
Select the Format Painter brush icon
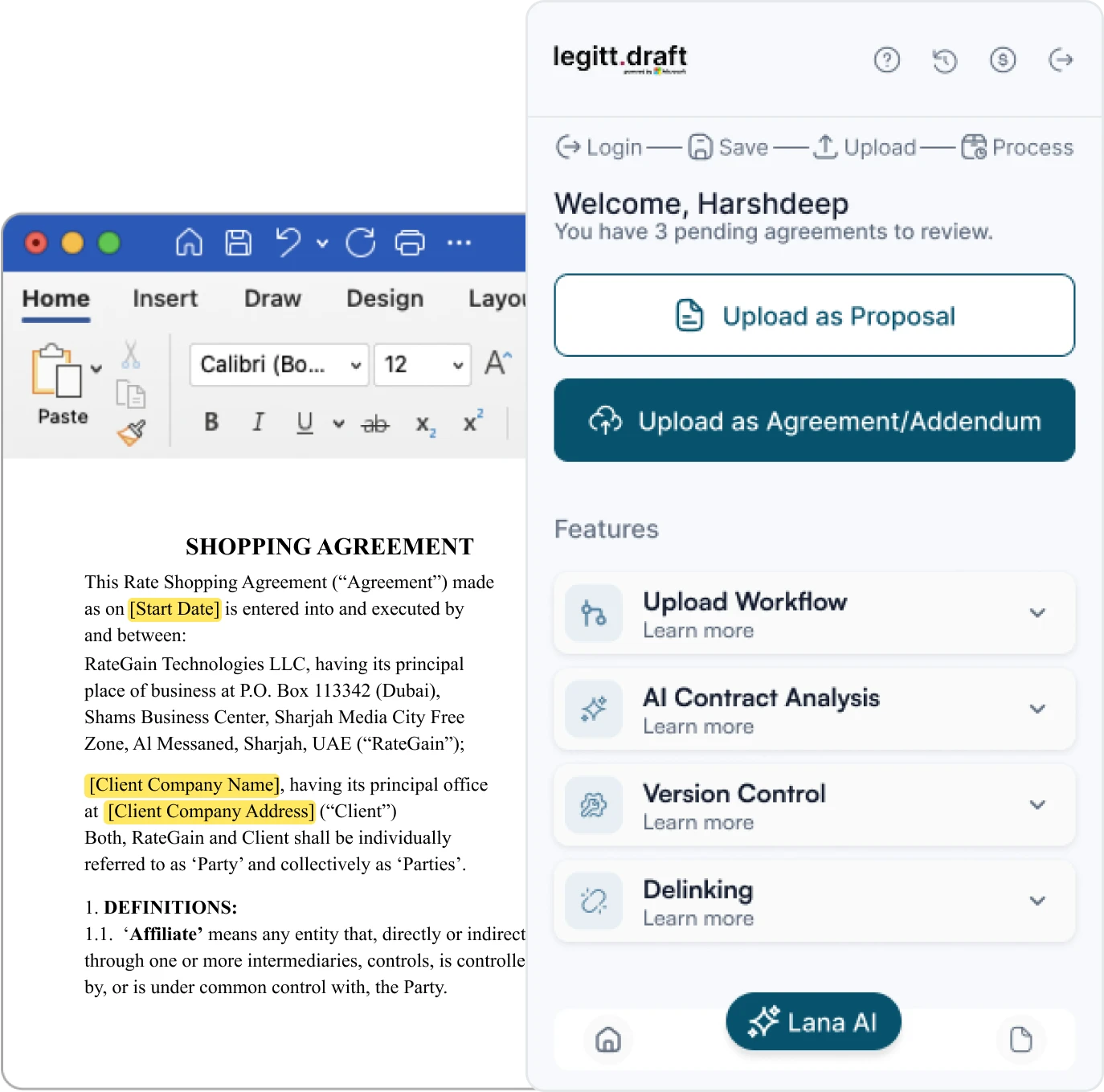[x=132, y=433]
